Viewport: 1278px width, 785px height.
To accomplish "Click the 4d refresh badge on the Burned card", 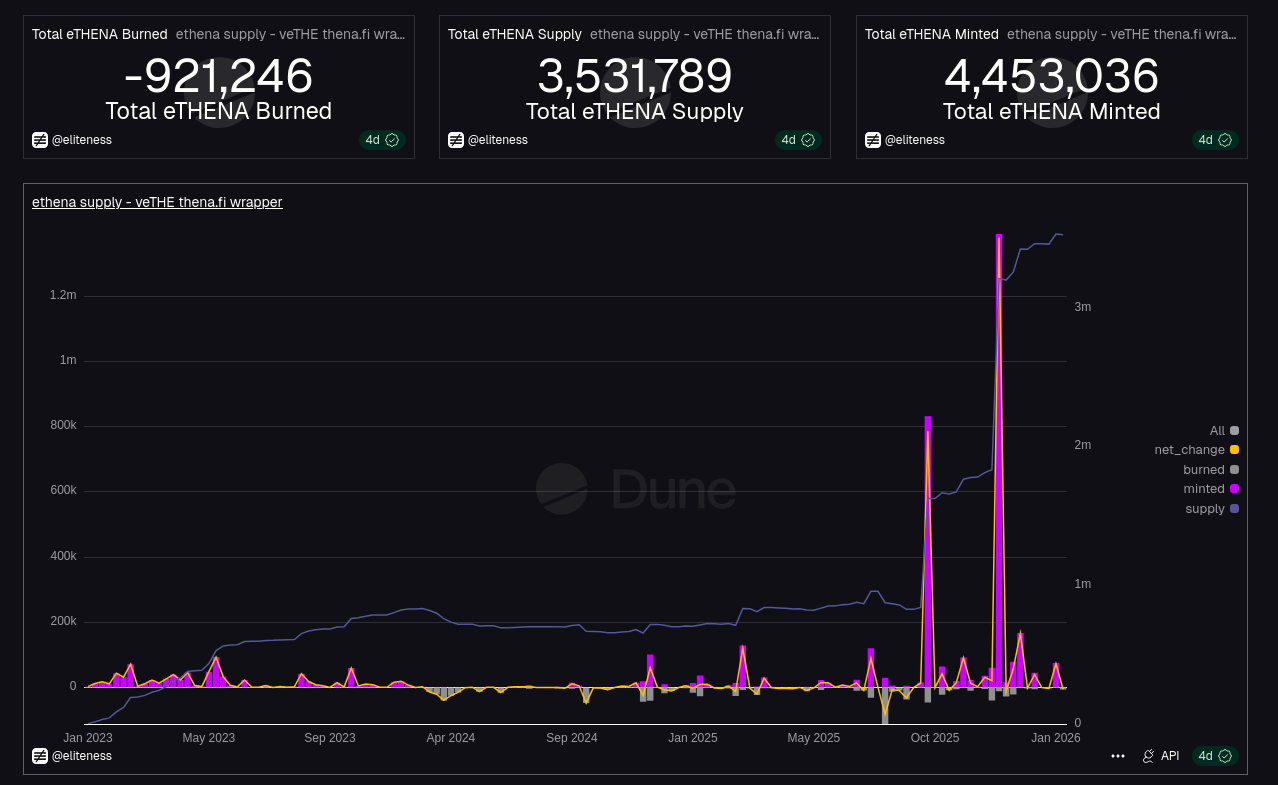I will 381,140.
